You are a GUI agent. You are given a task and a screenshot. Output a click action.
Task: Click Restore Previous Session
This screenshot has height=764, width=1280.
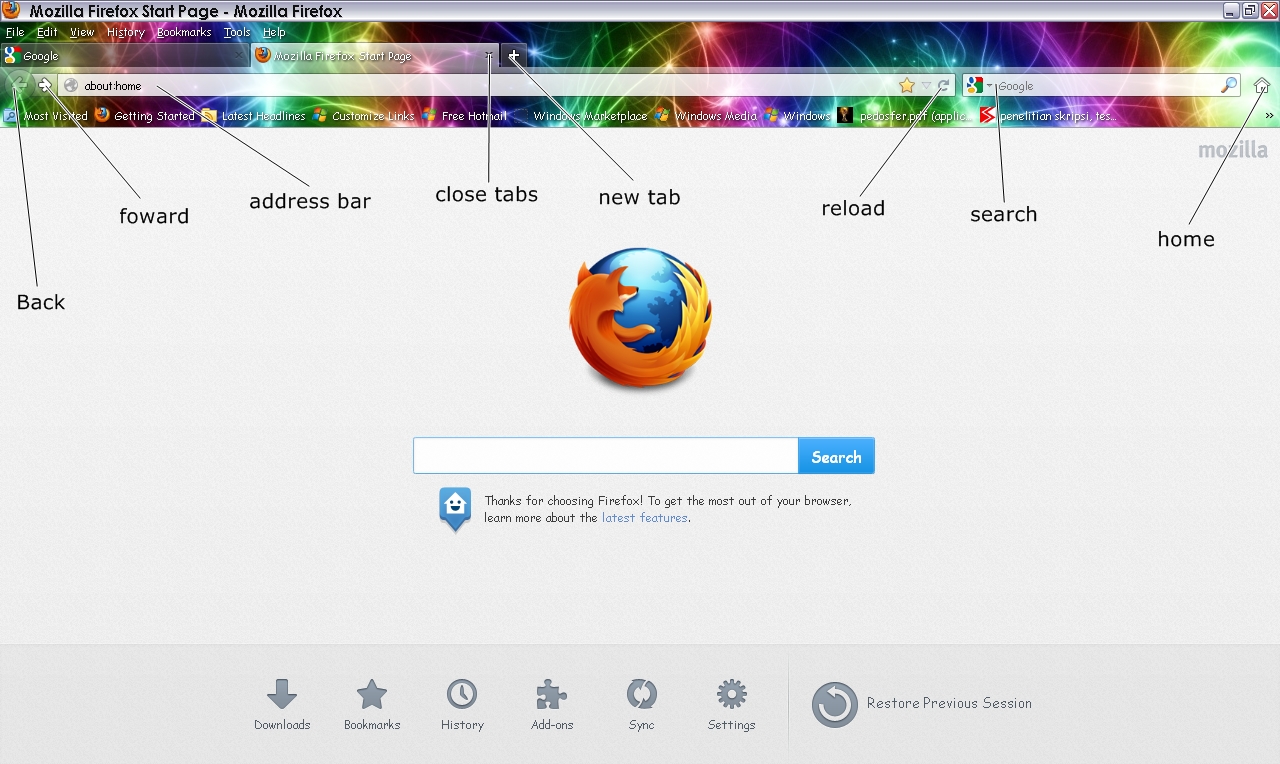(948, 702)
